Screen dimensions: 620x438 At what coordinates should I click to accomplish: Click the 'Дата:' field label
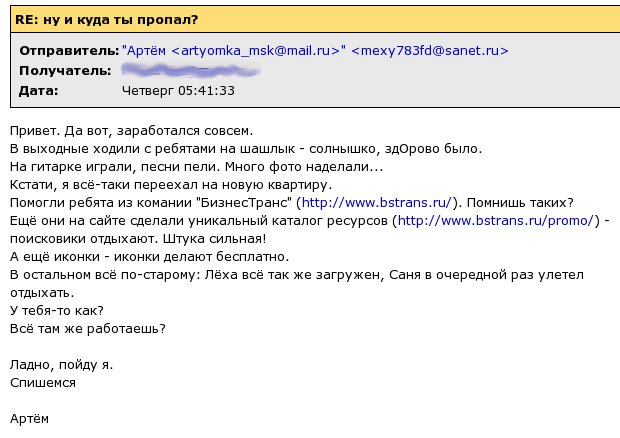[39, 91]
